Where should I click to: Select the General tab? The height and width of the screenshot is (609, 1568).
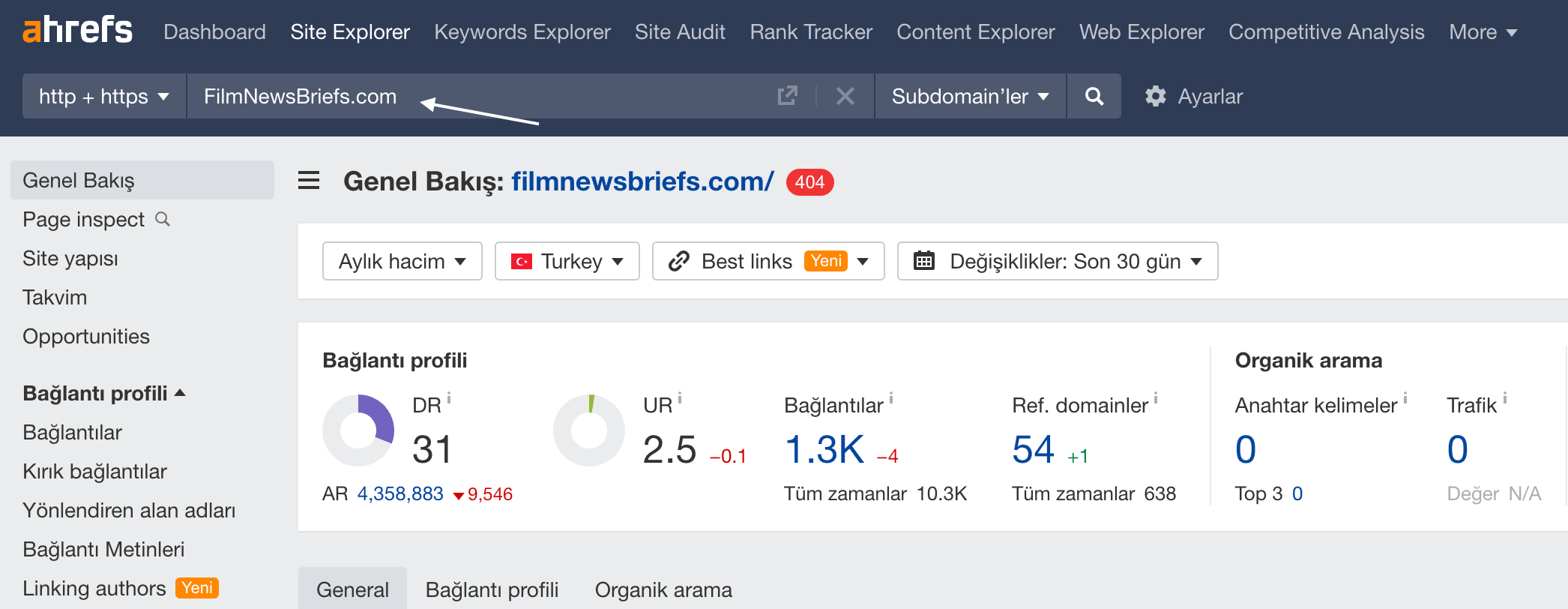tap(352, 589)
